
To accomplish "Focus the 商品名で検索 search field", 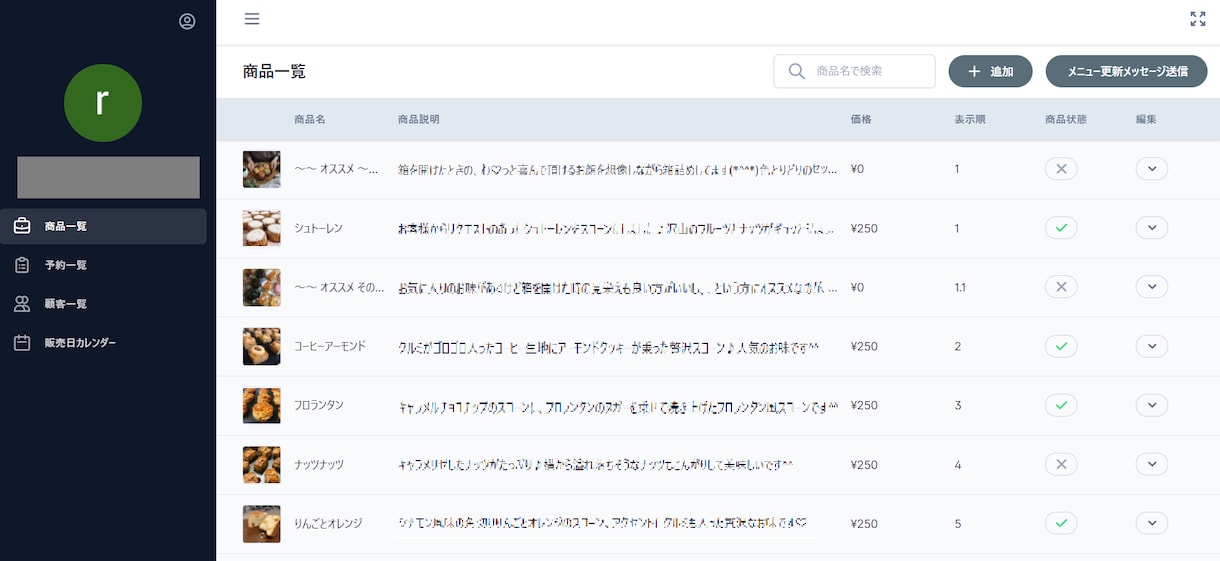I will [855, 71].
